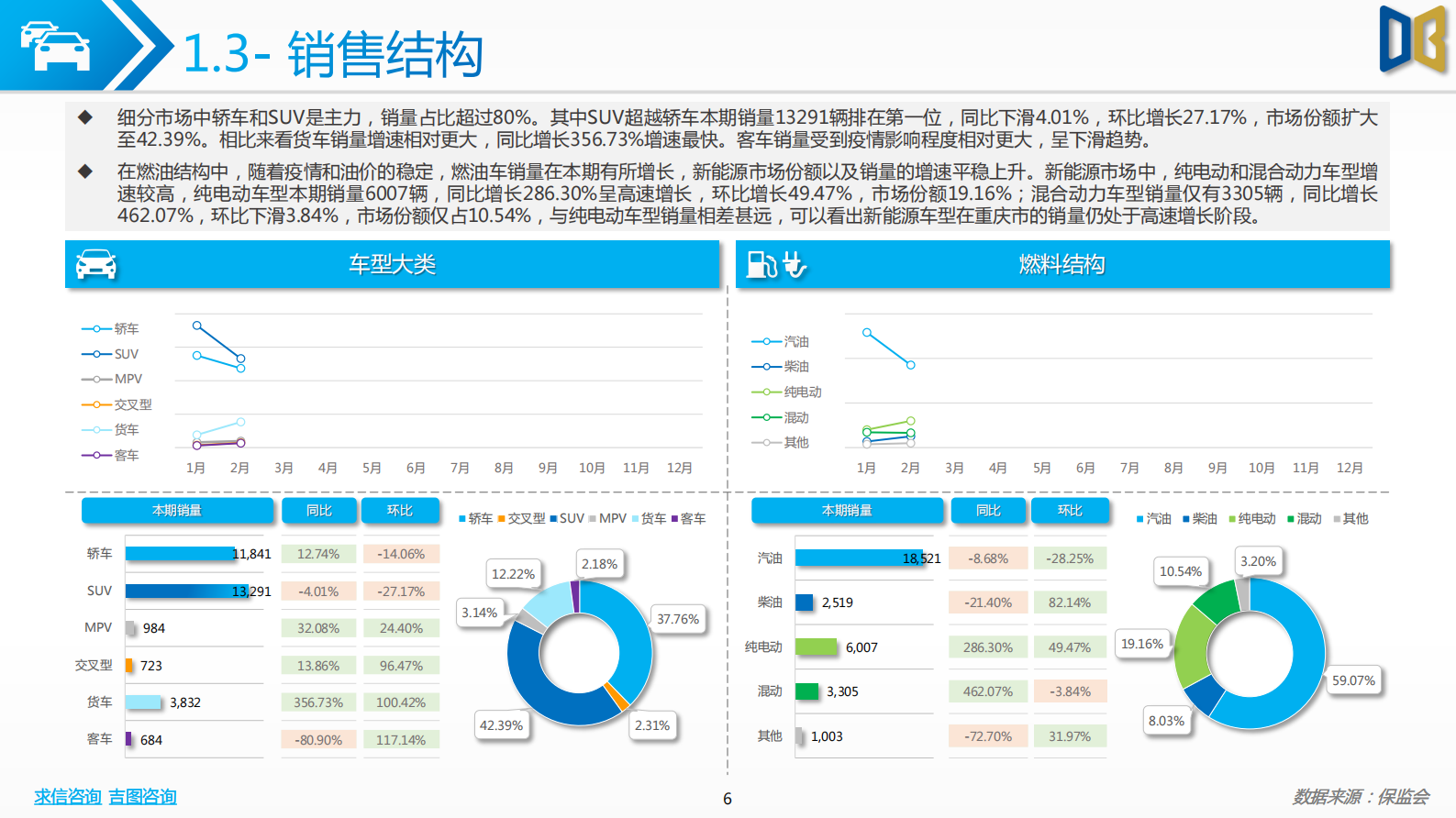Click the gold and blue corner logo
The height and width of the screenshot is (818, 1456).
[x=1414, y=39]
